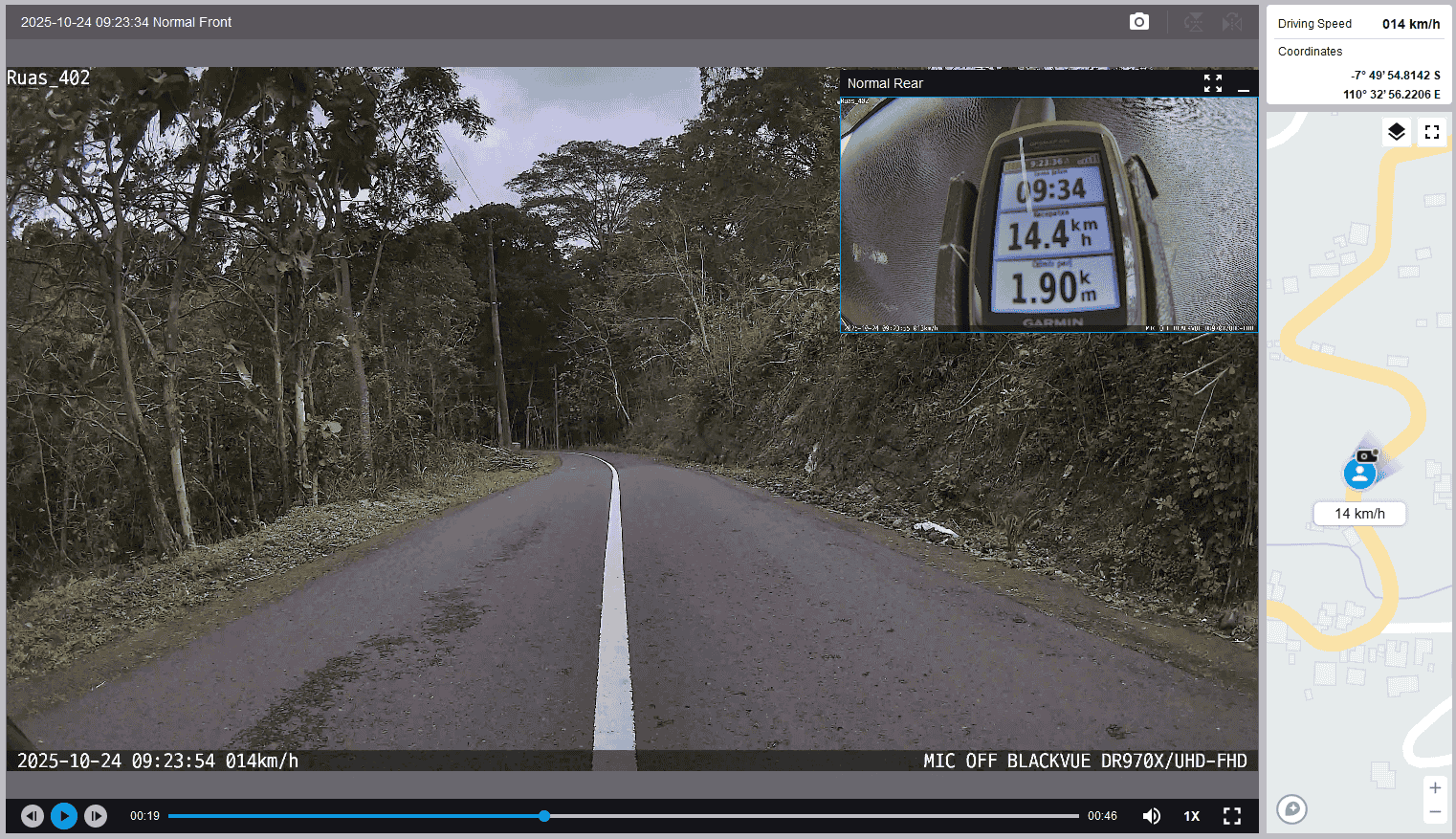Image resolution: width=1456 pixels, height=839 pixels.
Task: Click the 14 km/h speed label on map
Action: tap(1359, 514)
